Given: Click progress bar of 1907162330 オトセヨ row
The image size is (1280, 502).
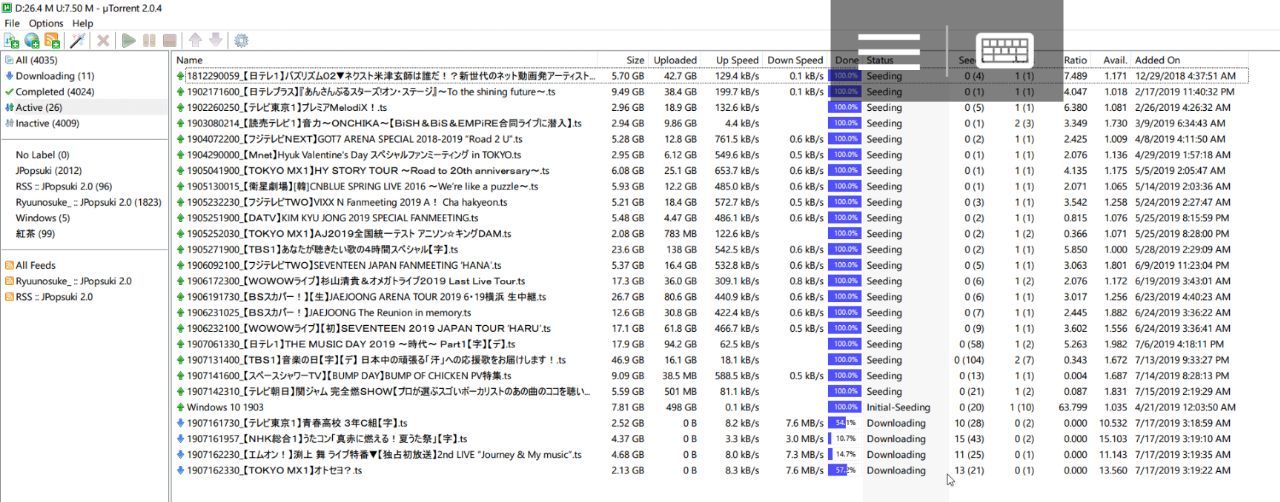Looking at the screenshot, I should (845, 470).
